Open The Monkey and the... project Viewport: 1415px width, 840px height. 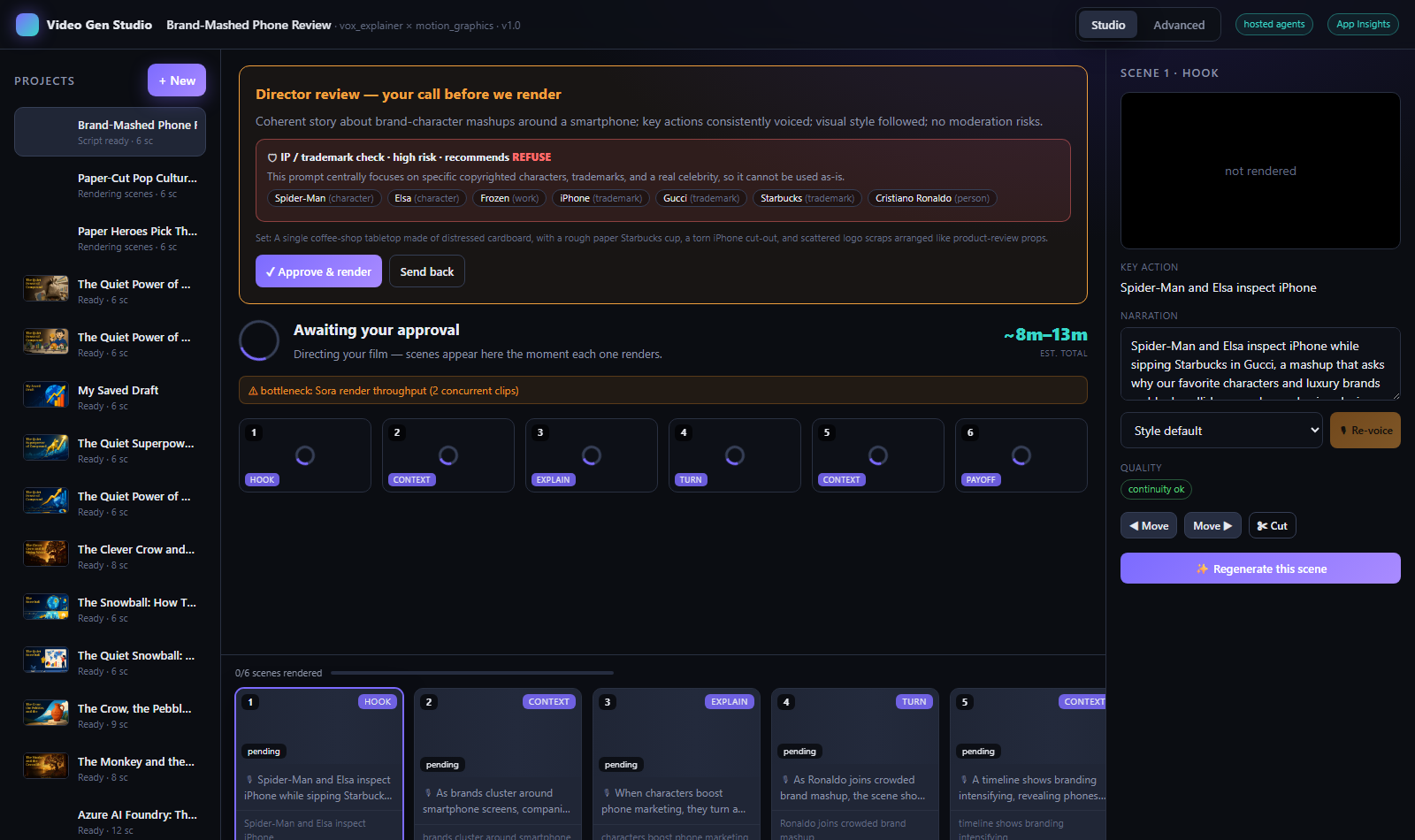[110, 768]
